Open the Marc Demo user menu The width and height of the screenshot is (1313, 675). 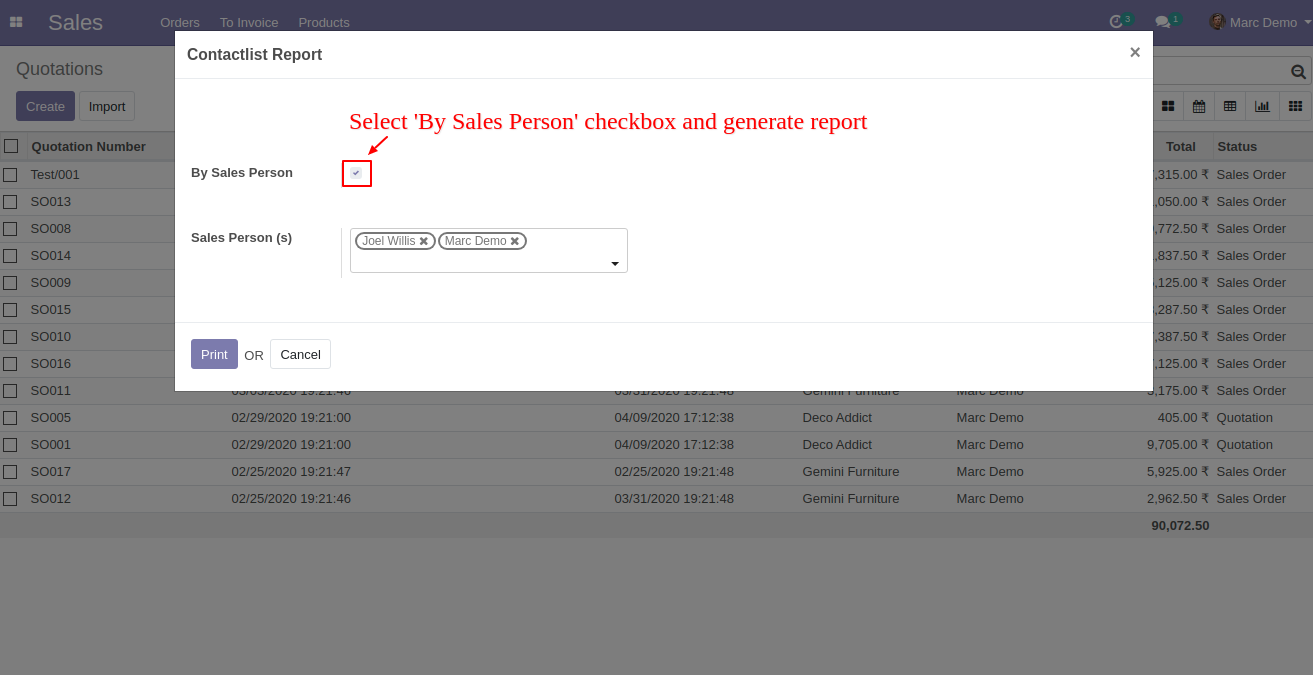(1253, 21)
